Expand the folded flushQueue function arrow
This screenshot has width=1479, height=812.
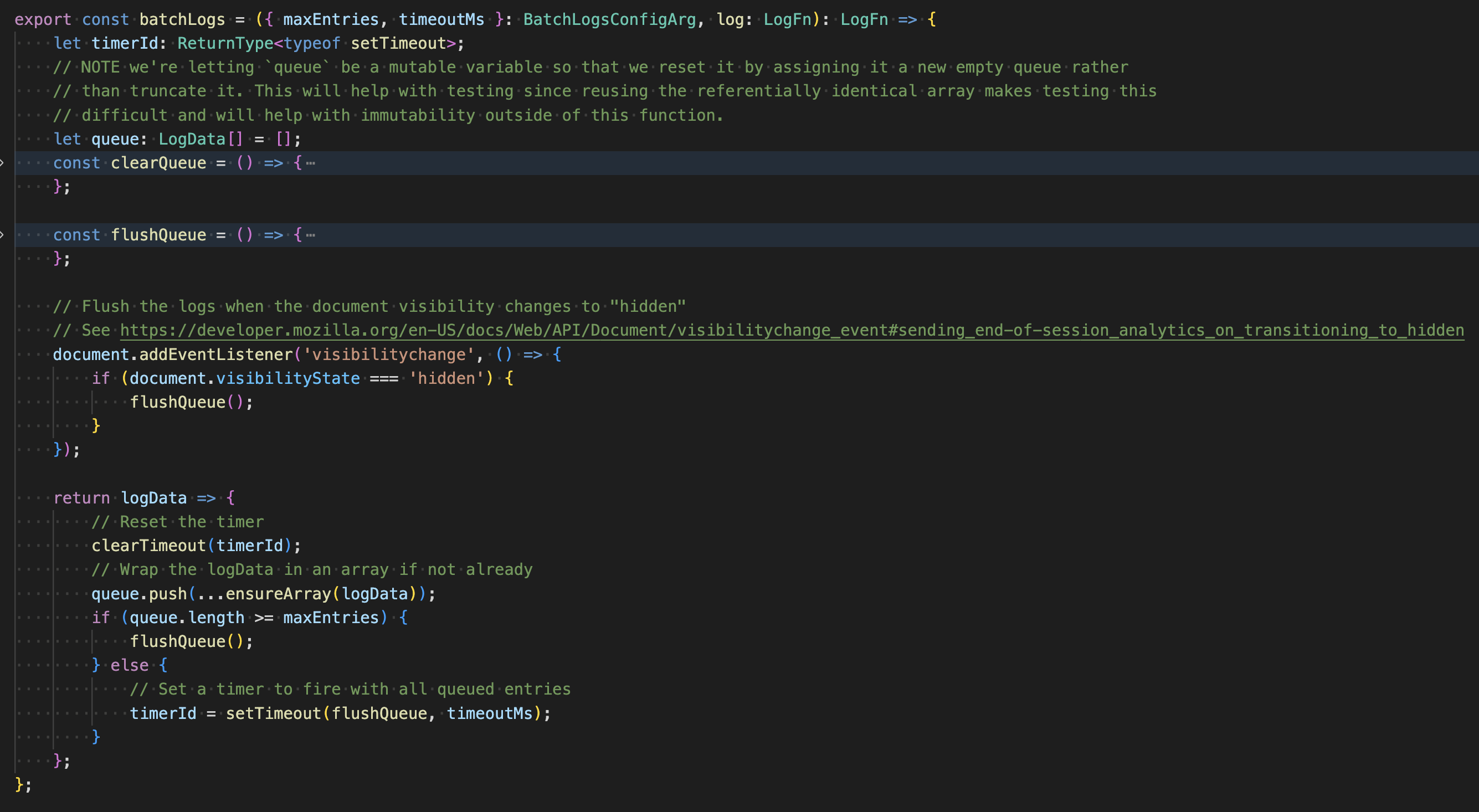2,235
